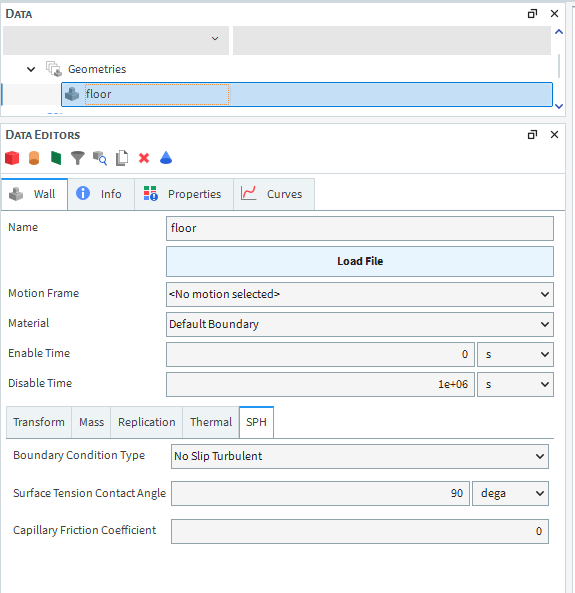Open the Properties tab

(x=184, y=194)
